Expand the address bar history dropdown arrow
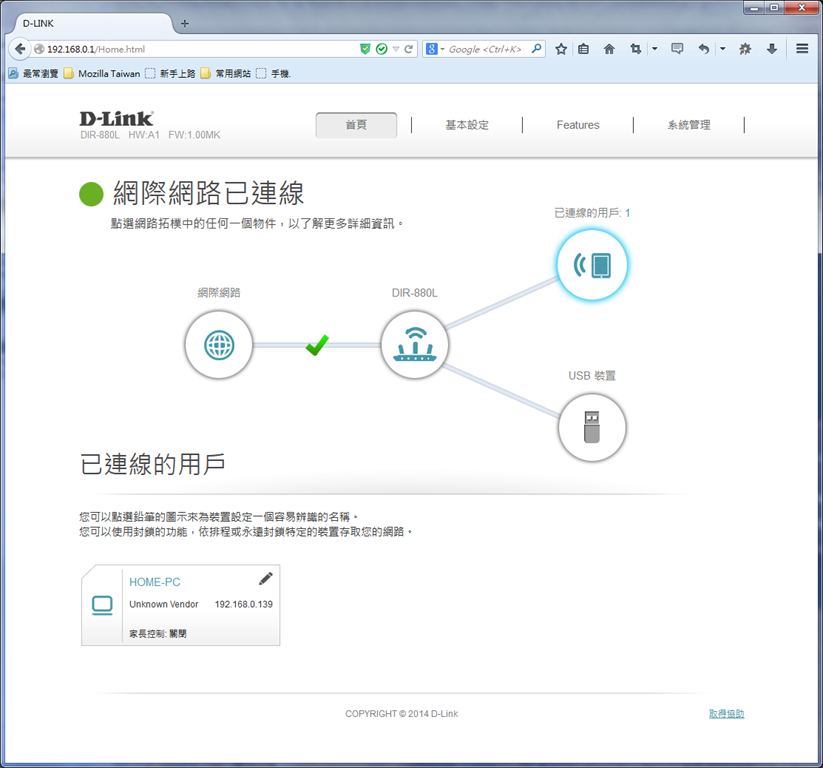Screen dimensions: 823x768 [x=396, y=49]
